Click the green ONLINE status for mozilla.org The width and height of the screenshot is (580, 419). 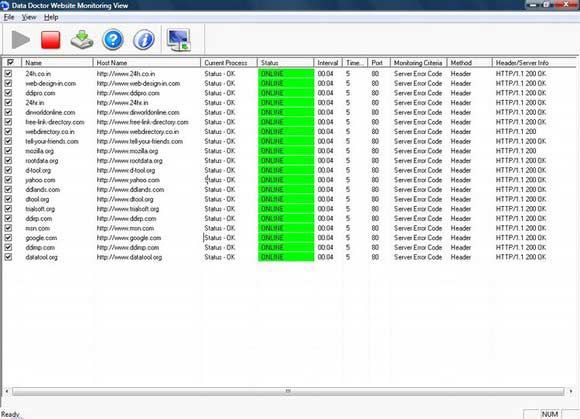(286, 151)
